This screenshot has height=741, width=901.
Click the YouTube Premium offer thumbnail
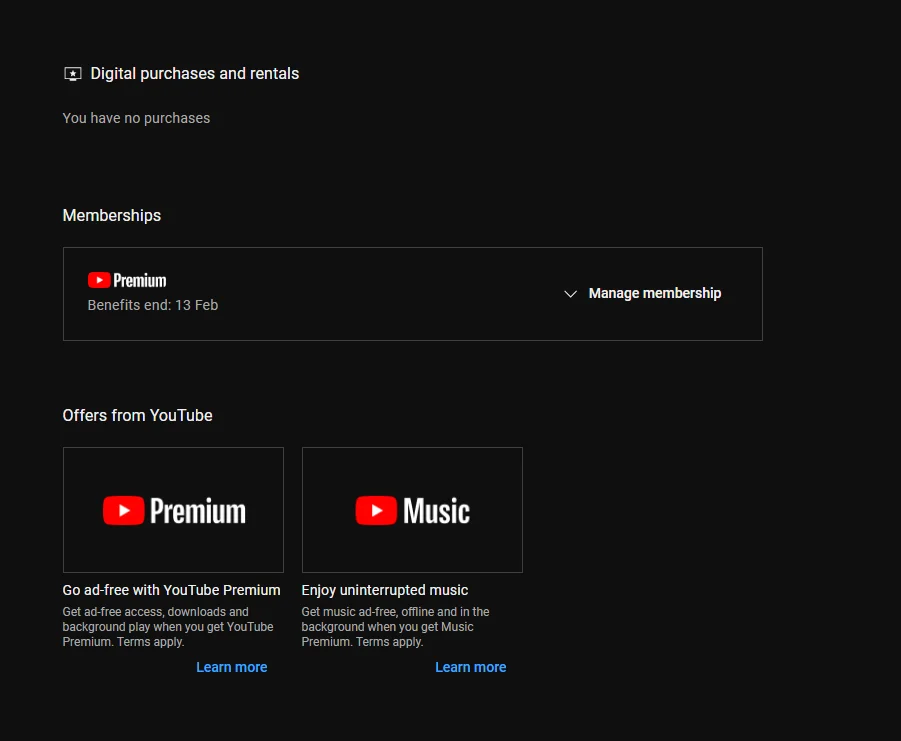(x=173, y=510)
